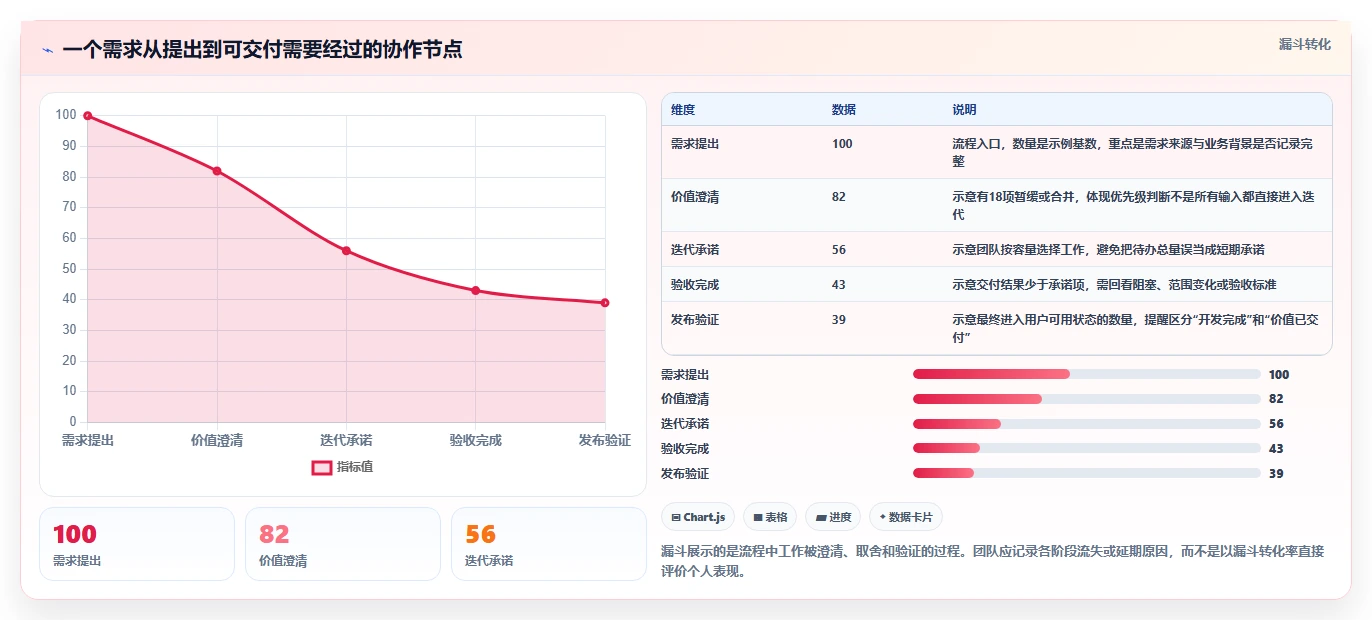The width and height of the screenshot is (1372, 620).
Task: Click the chart data point at 需求提出
Action: (88, 116)
